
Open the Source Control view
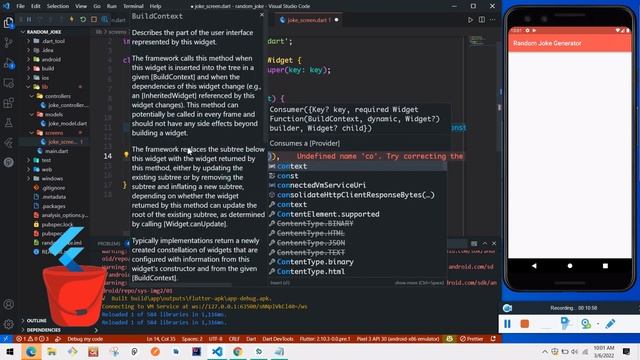[8, 42]
